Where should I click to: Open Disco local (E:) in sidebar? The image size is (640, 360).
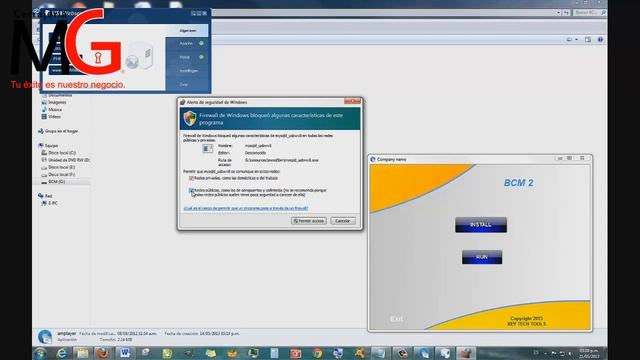coord(58,167)
